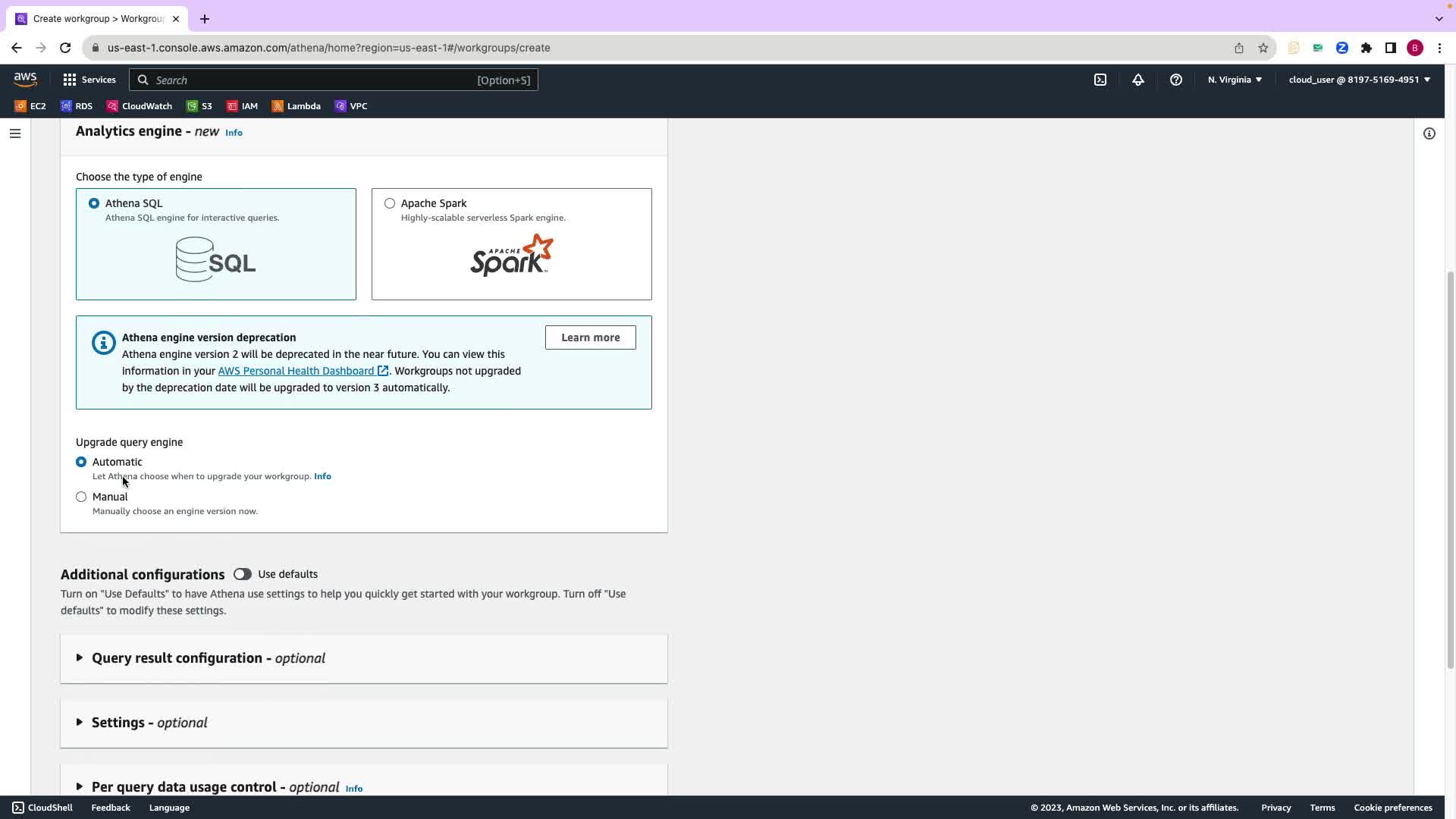Open the notifications bell

point(1138,80)
